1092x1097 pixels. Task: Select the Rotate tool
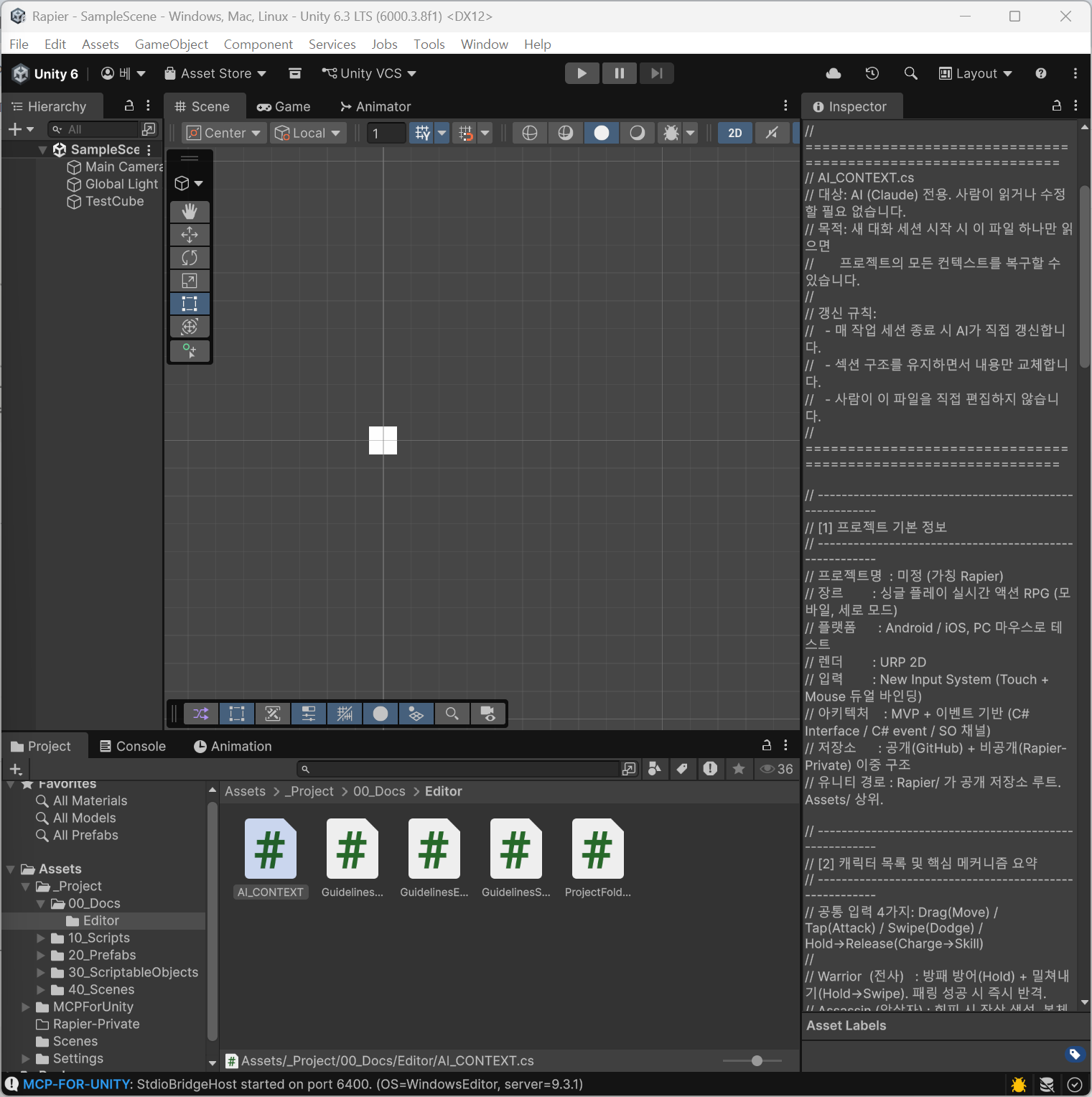pos(190,258)
